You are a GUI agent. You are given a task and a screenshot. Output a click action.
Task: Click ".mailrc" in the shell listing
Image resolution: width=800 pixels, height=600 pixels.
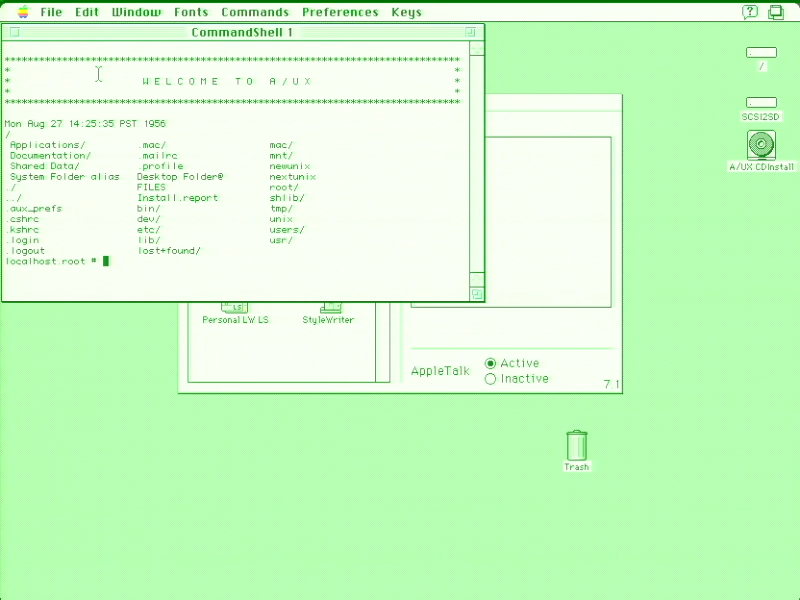point(157,156)
